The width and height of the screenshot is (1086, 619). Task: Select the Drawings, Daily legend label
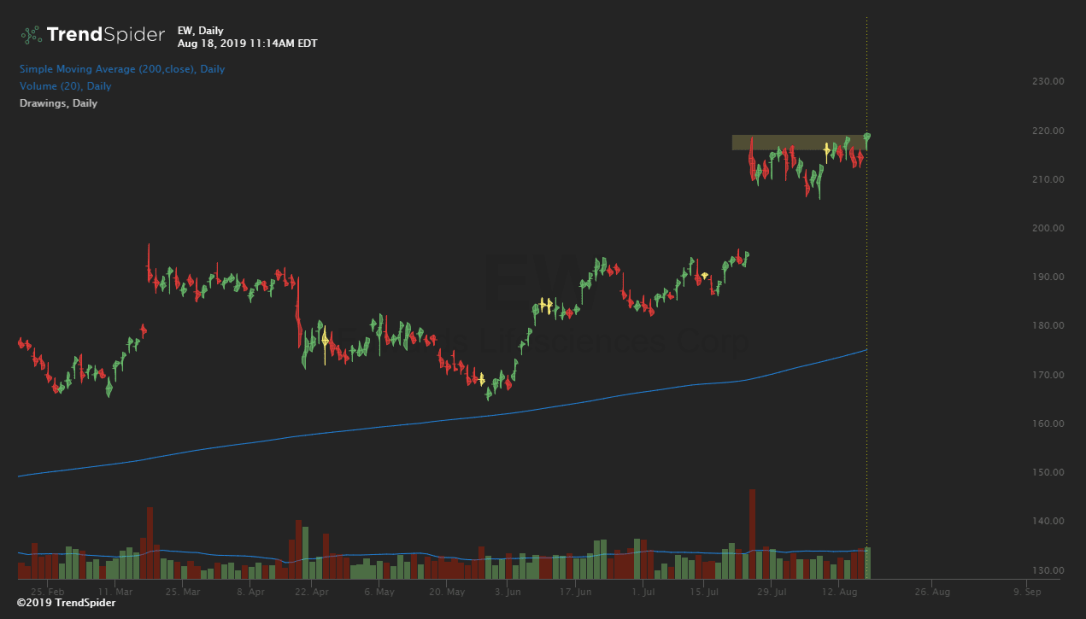coord(58,103)
